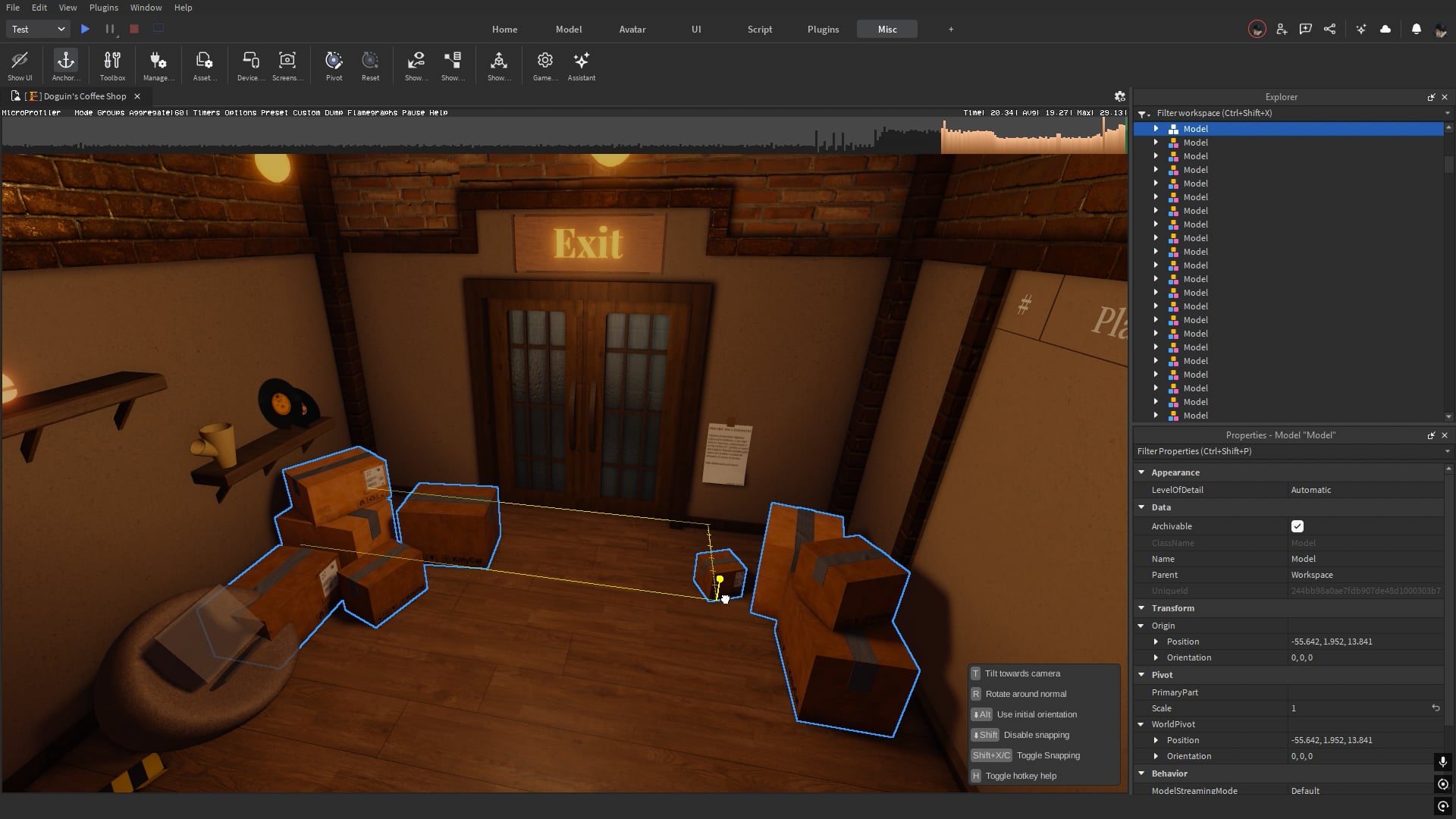Viewport: 1456px width, 819px height.
Task: Open the File menu
Action: [x=13, y=8]
